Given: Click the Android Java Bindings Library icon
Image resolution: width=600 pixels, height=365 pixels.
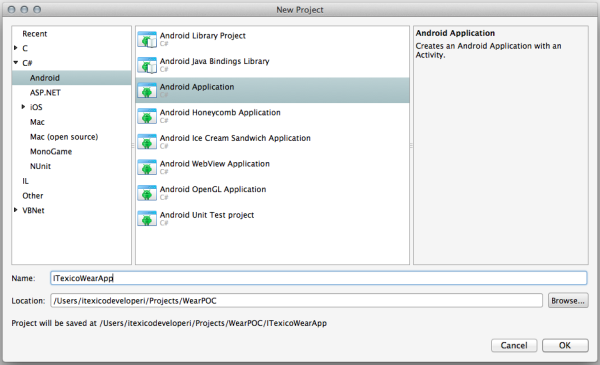Looking at the screenshot, I should coord(147,65).
